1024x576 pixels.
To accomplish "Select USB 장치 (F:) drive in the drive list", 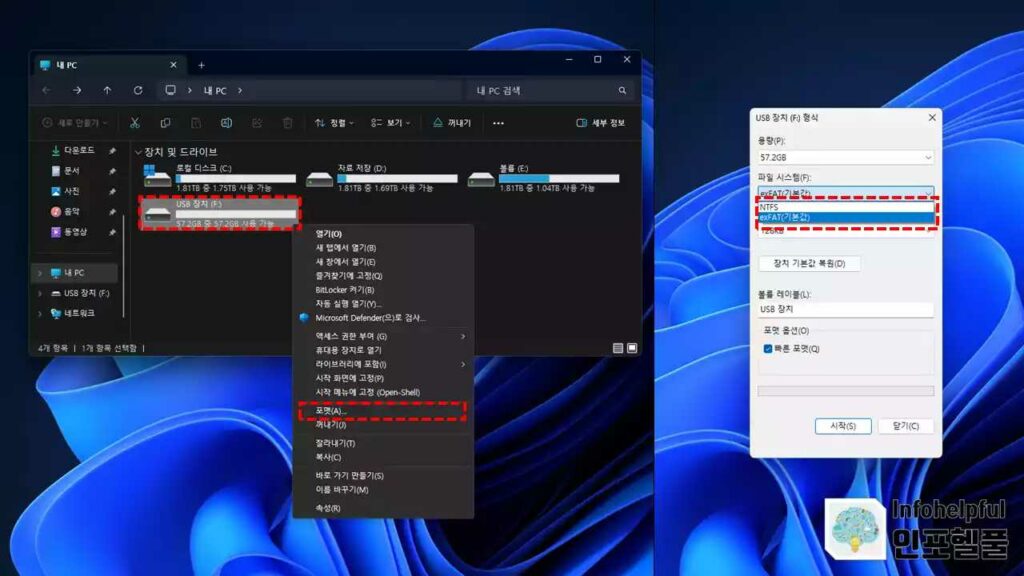I will (219, 213).
